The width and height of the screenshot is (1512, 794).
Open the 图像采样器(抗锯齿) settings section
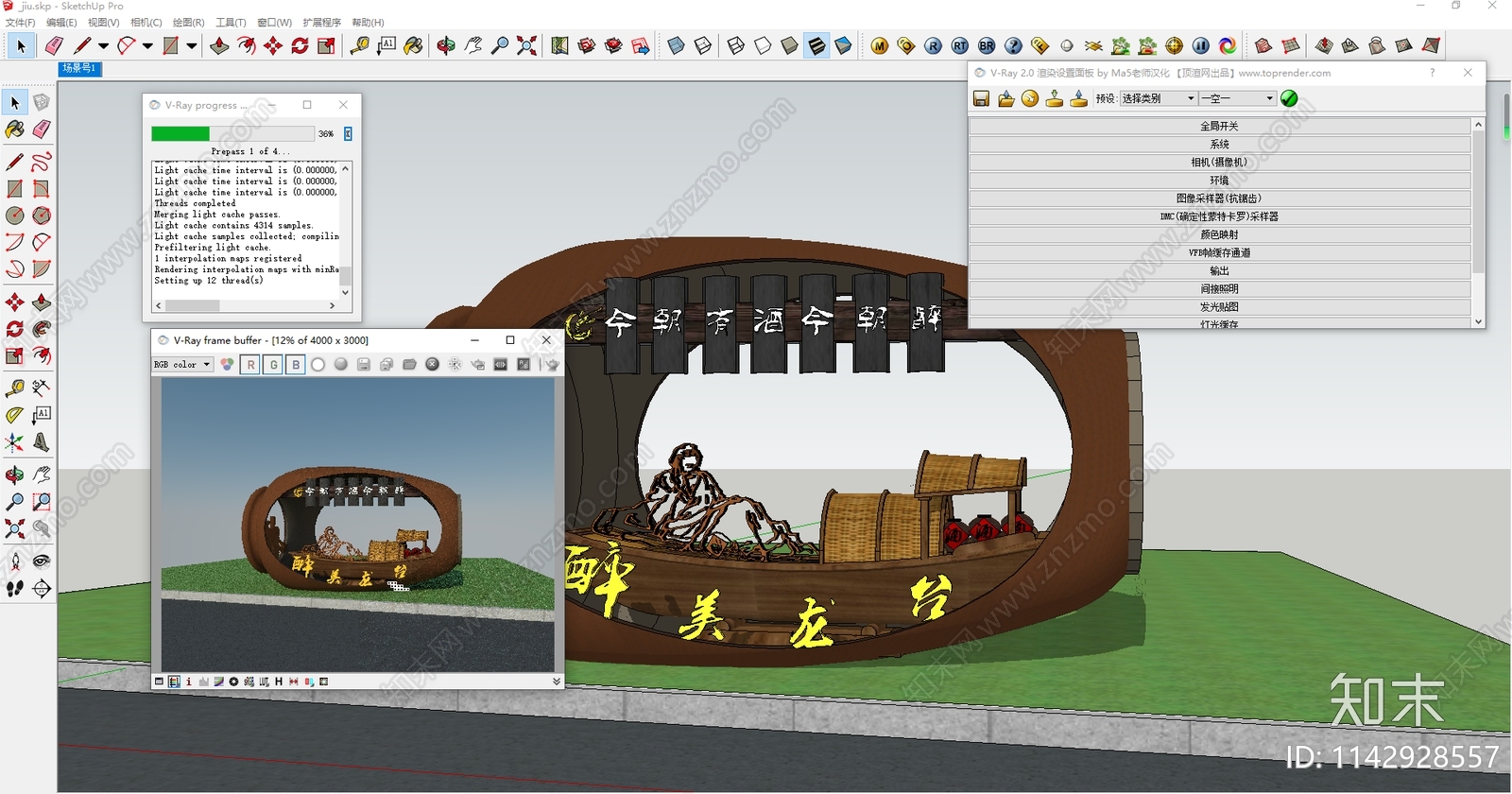pyautogui.click(x=1220, y=198)
